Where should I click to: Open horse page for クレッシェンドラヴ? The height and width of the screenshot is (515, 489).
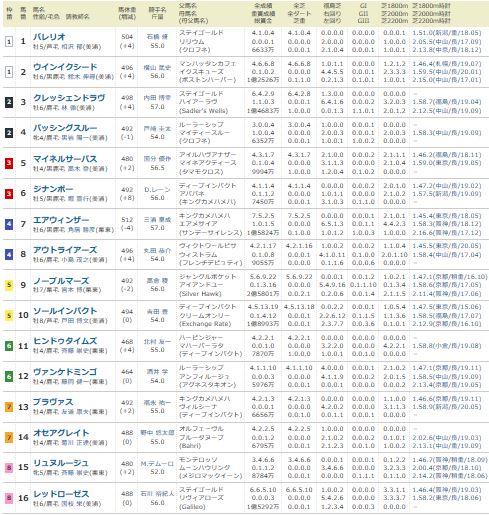(69, 98)
